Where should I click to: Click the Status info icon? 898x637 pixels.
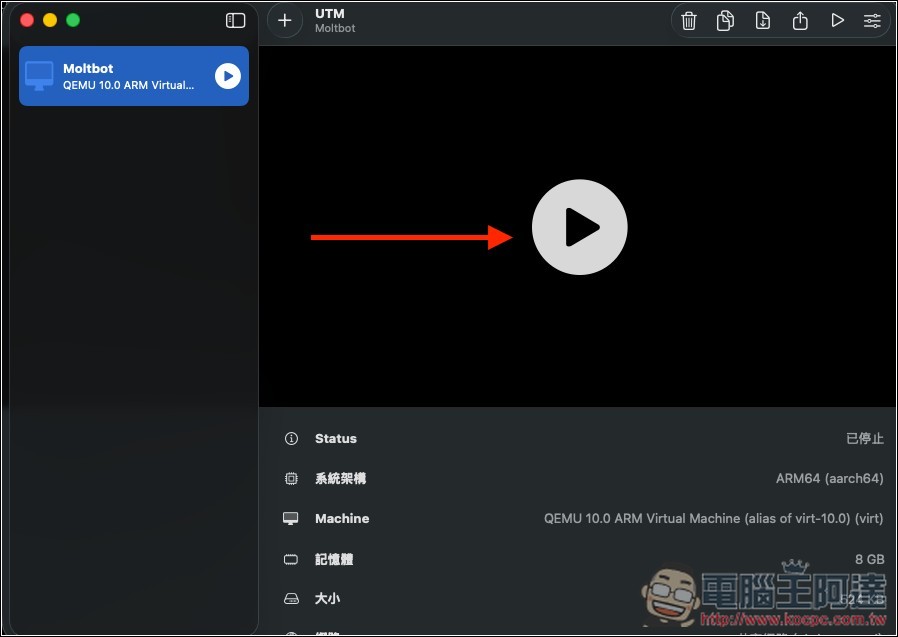coord(290,438)
